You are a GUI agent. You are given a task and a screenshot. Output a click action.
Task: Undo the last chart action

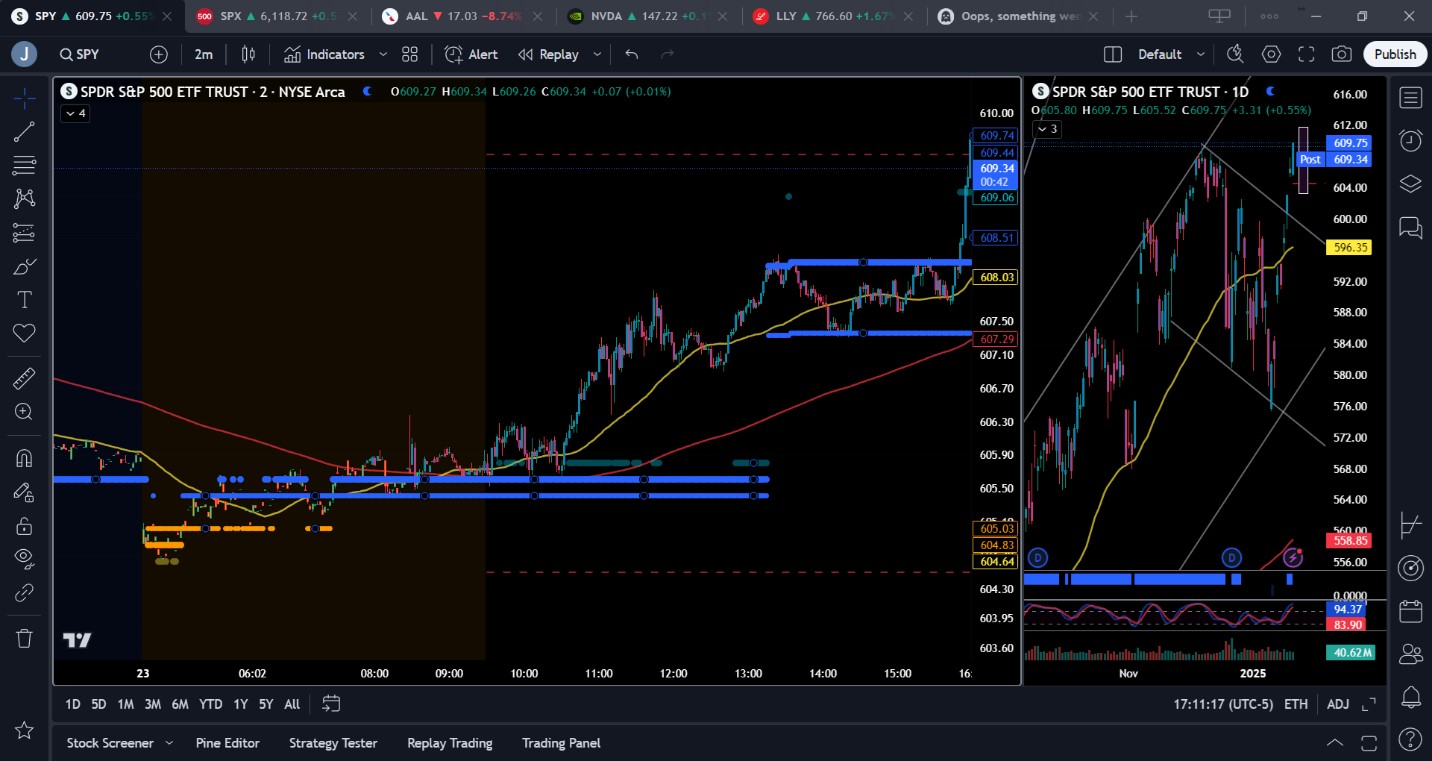click(x=632, y=54)
